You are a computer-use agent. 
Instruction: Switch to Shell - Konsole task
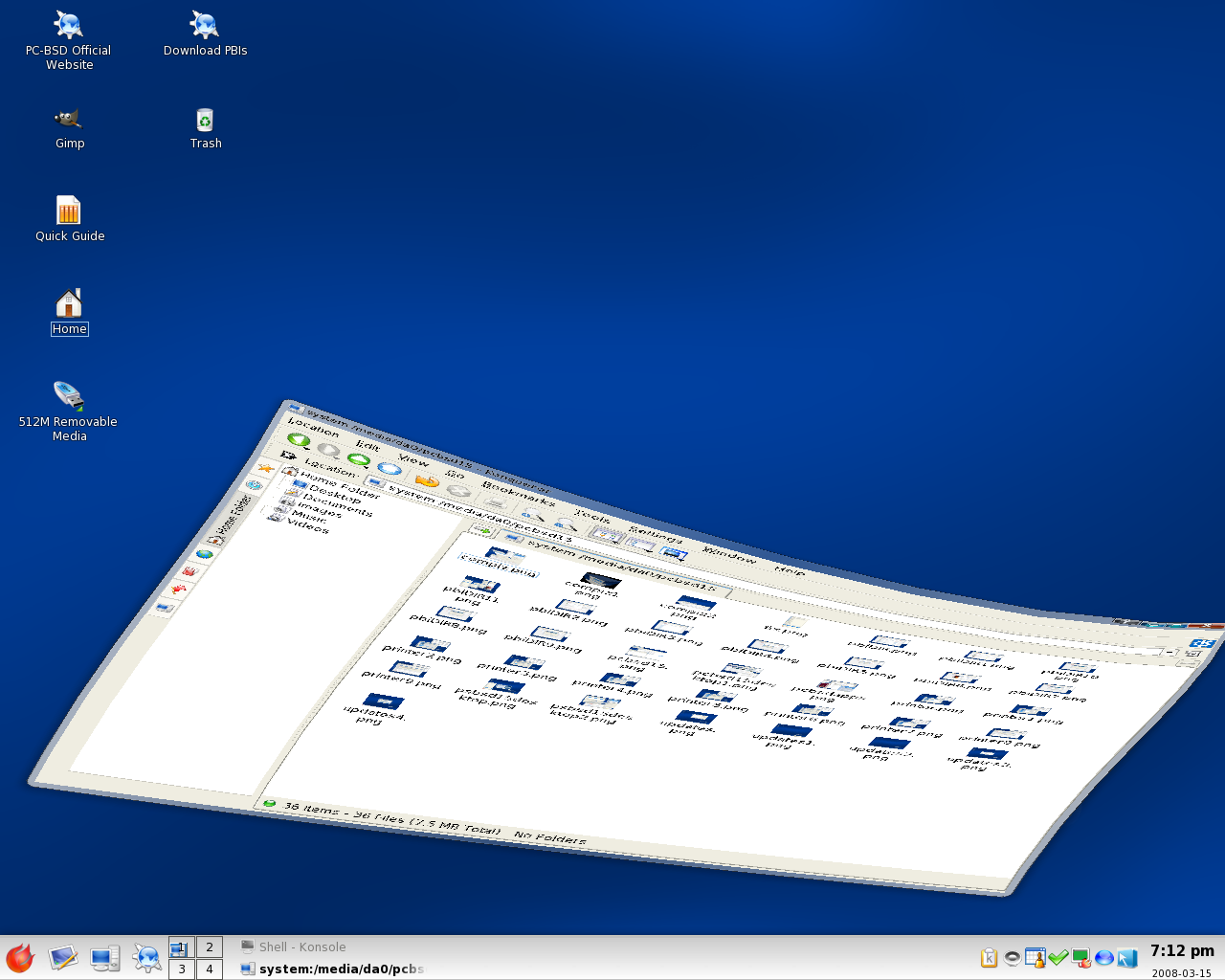[x=293, y=947]
